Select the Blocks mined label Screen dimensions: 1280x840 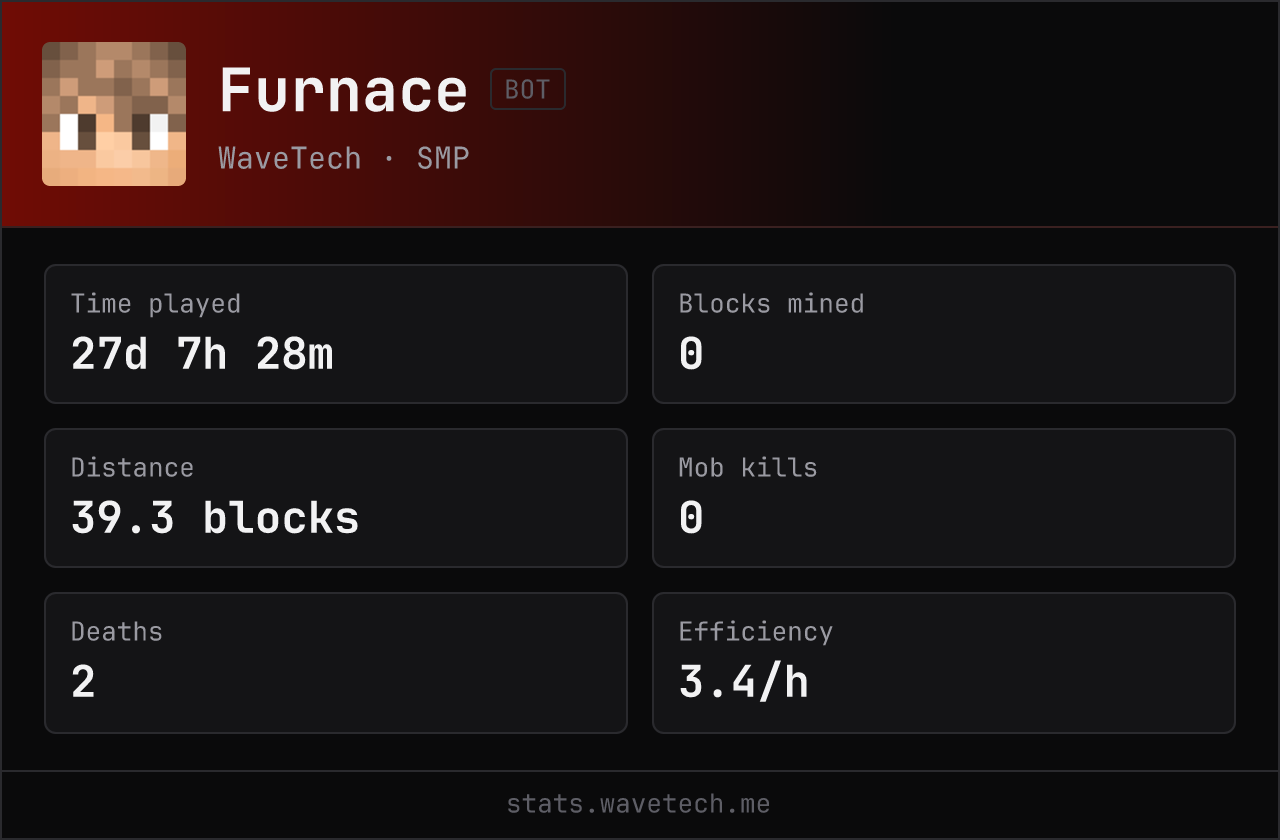(x=771, y=304)
